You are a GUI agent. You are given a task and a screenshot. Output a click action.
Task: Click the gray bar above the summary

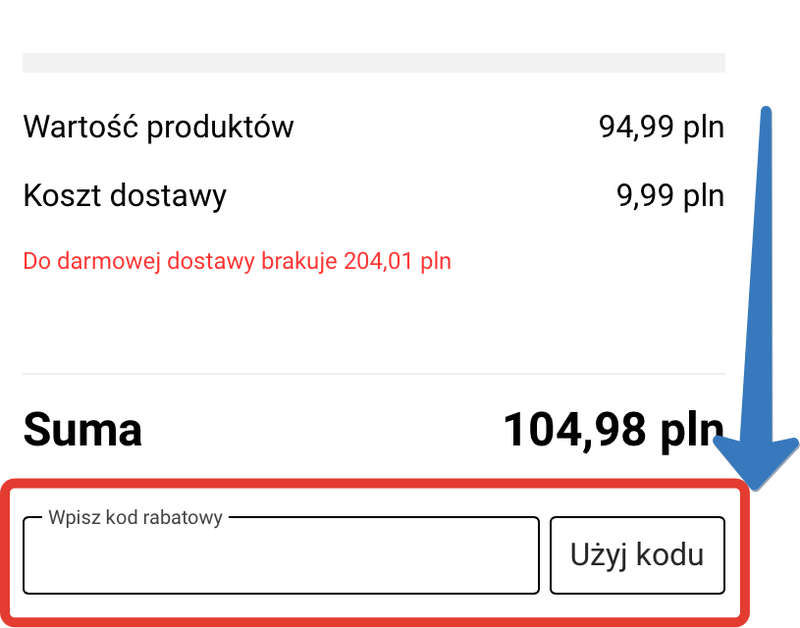click(x=373, y=62)
